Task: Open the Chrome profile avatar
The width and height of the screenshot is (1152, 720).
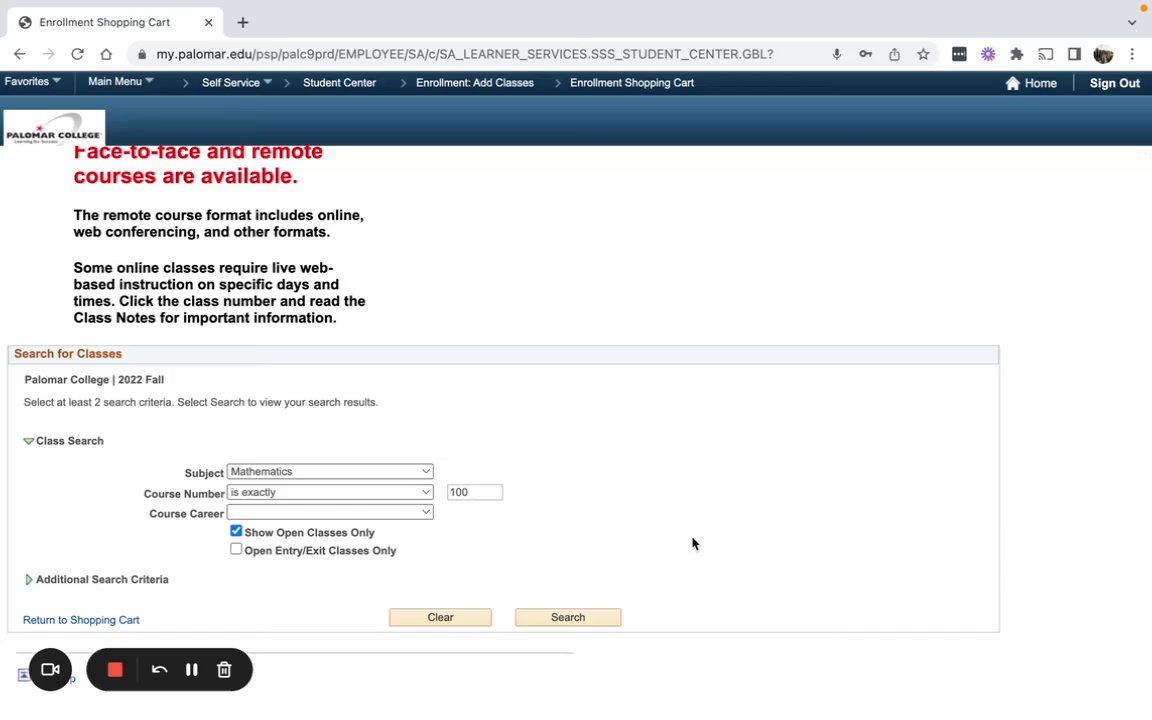Action: coord(1104,54)
